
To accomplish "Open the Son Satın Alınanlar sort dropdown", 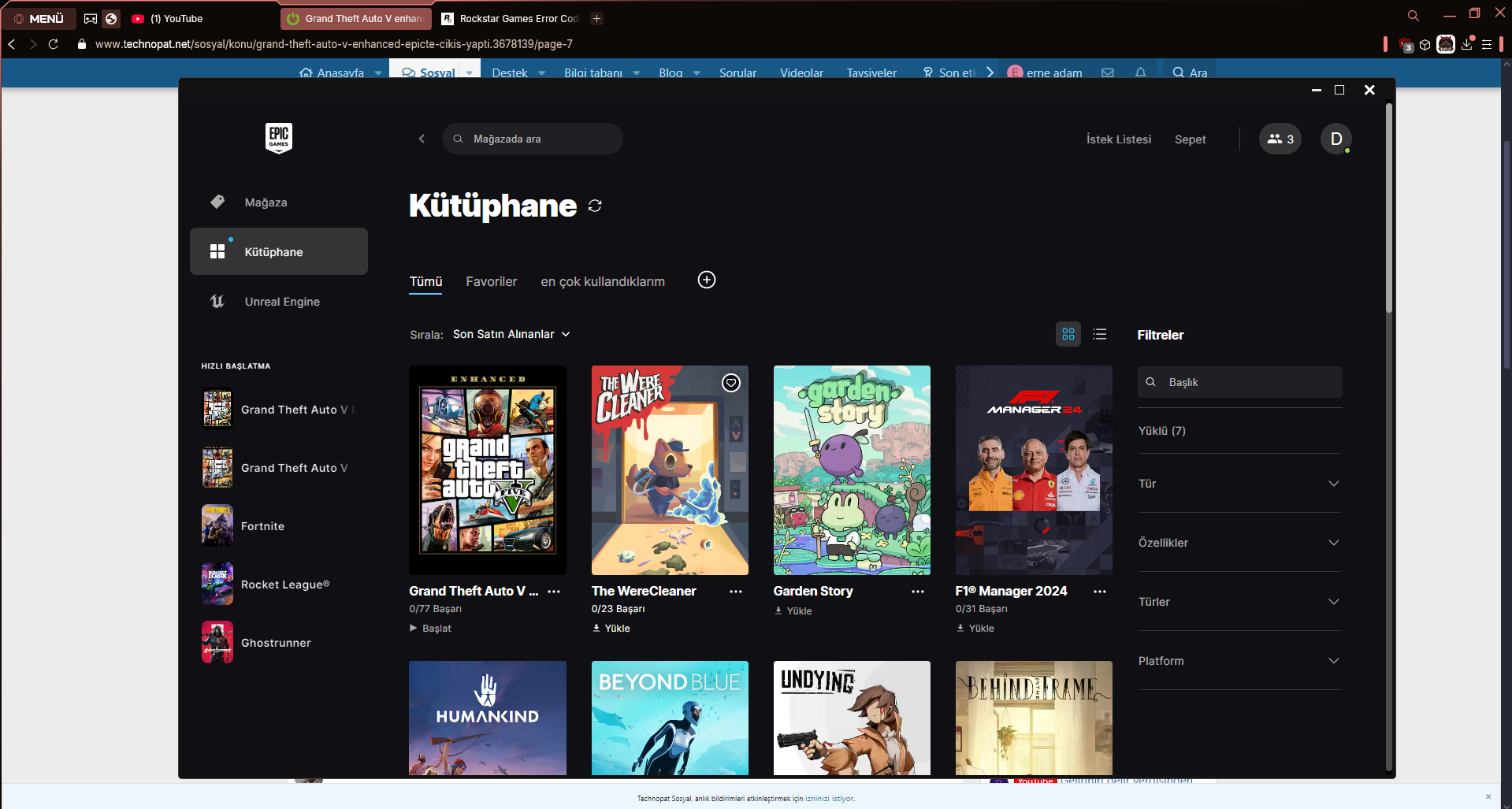I will [x=511, y=334].
